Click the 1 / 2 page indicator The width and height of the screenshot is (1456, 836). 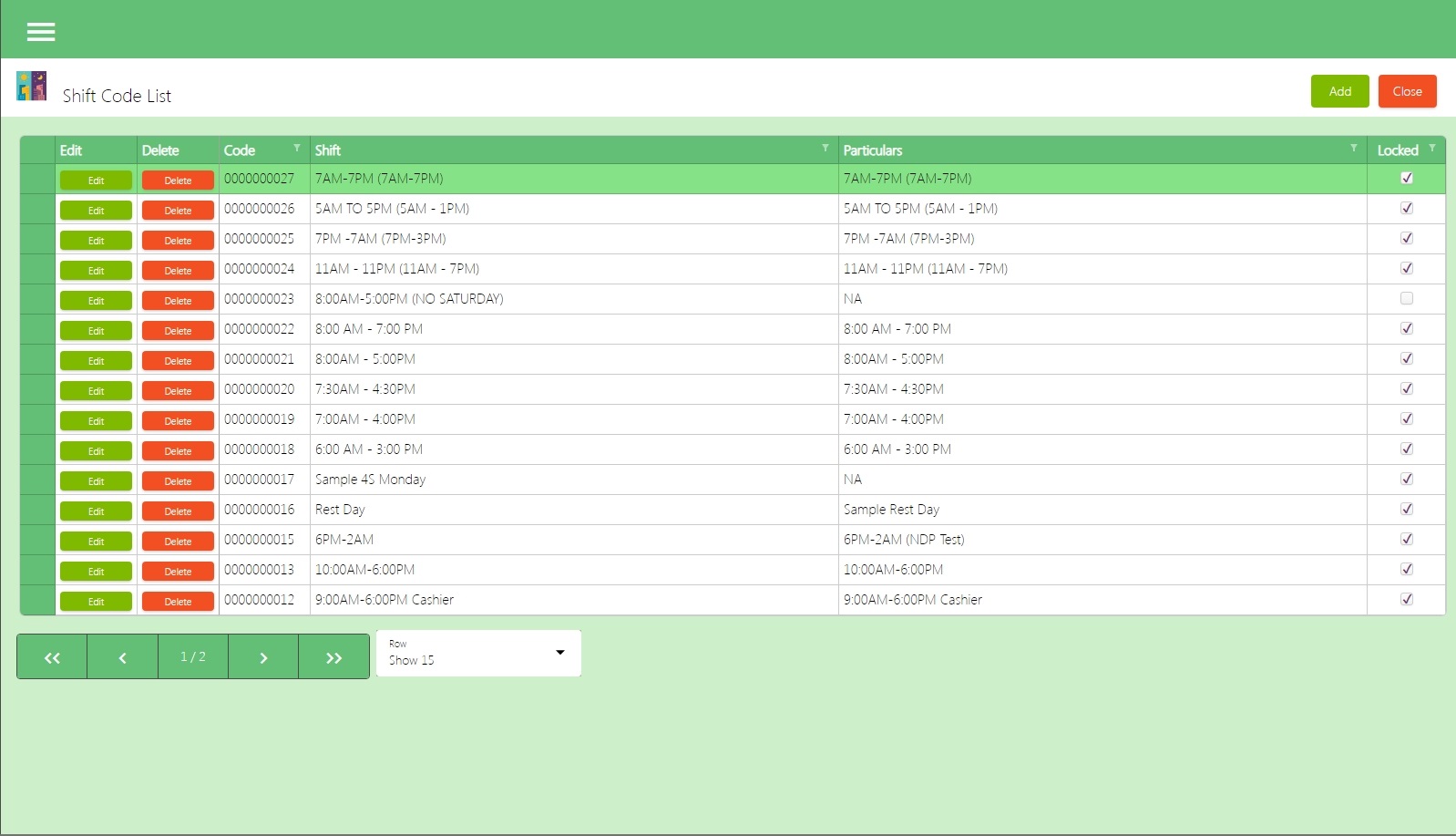tap(193, 656)
